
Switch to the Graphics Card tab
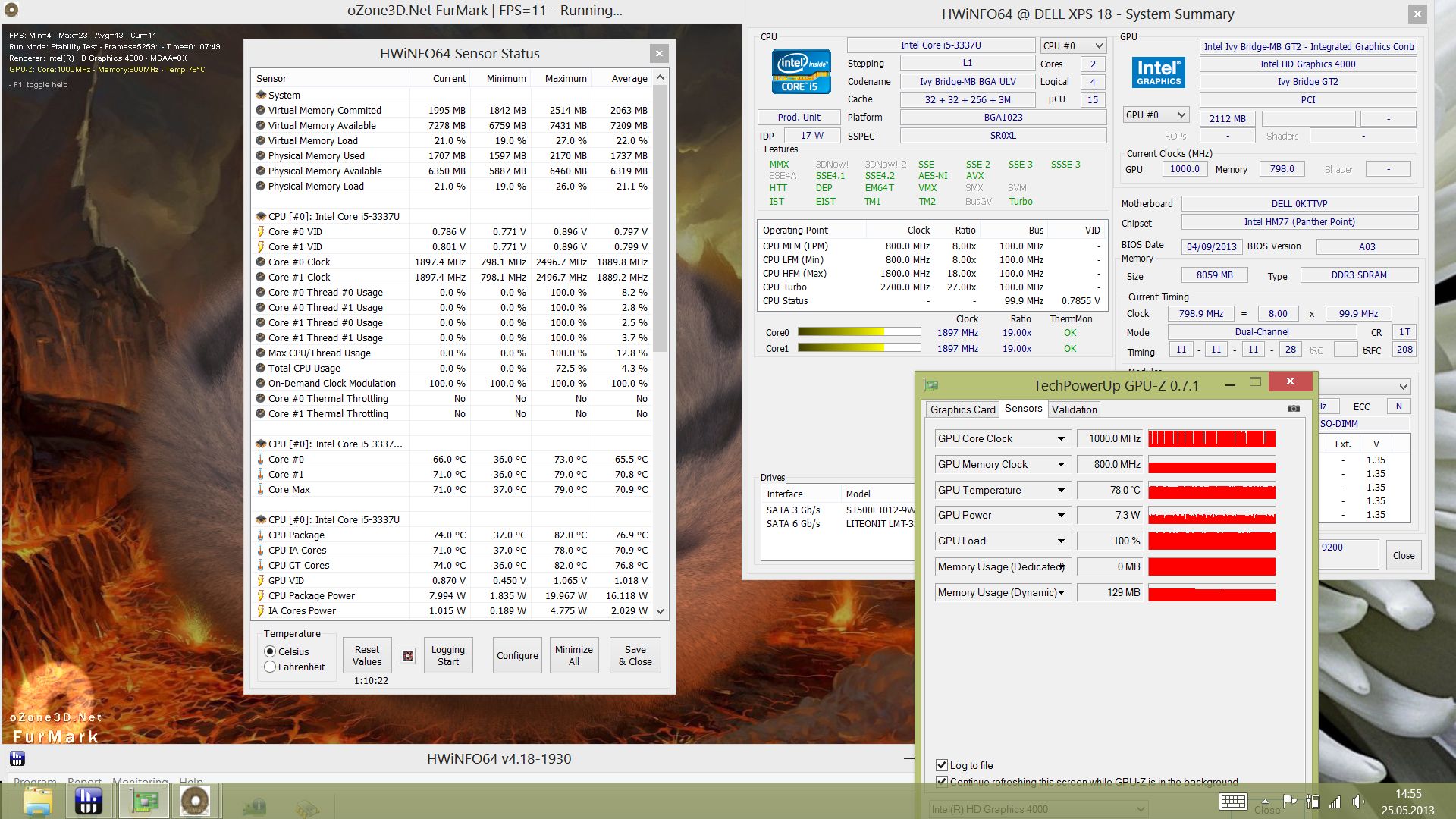(x=962, y=409)
